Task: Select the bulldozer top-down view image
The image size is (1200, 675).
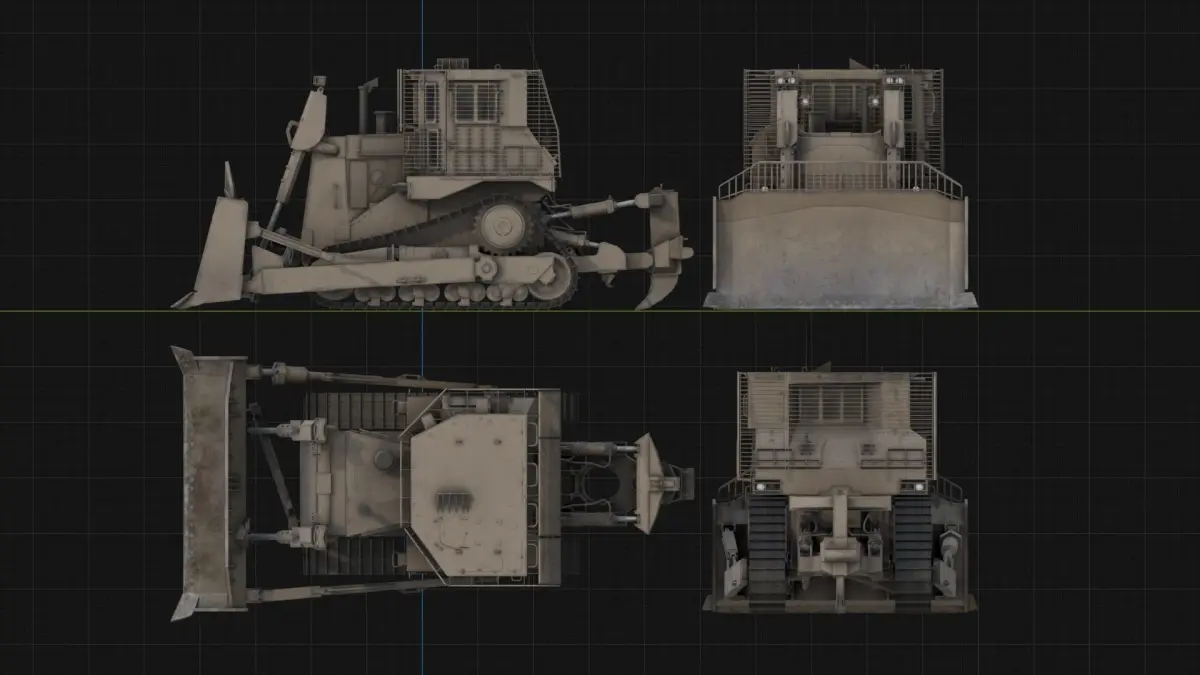Action: [x=432, y=483]
